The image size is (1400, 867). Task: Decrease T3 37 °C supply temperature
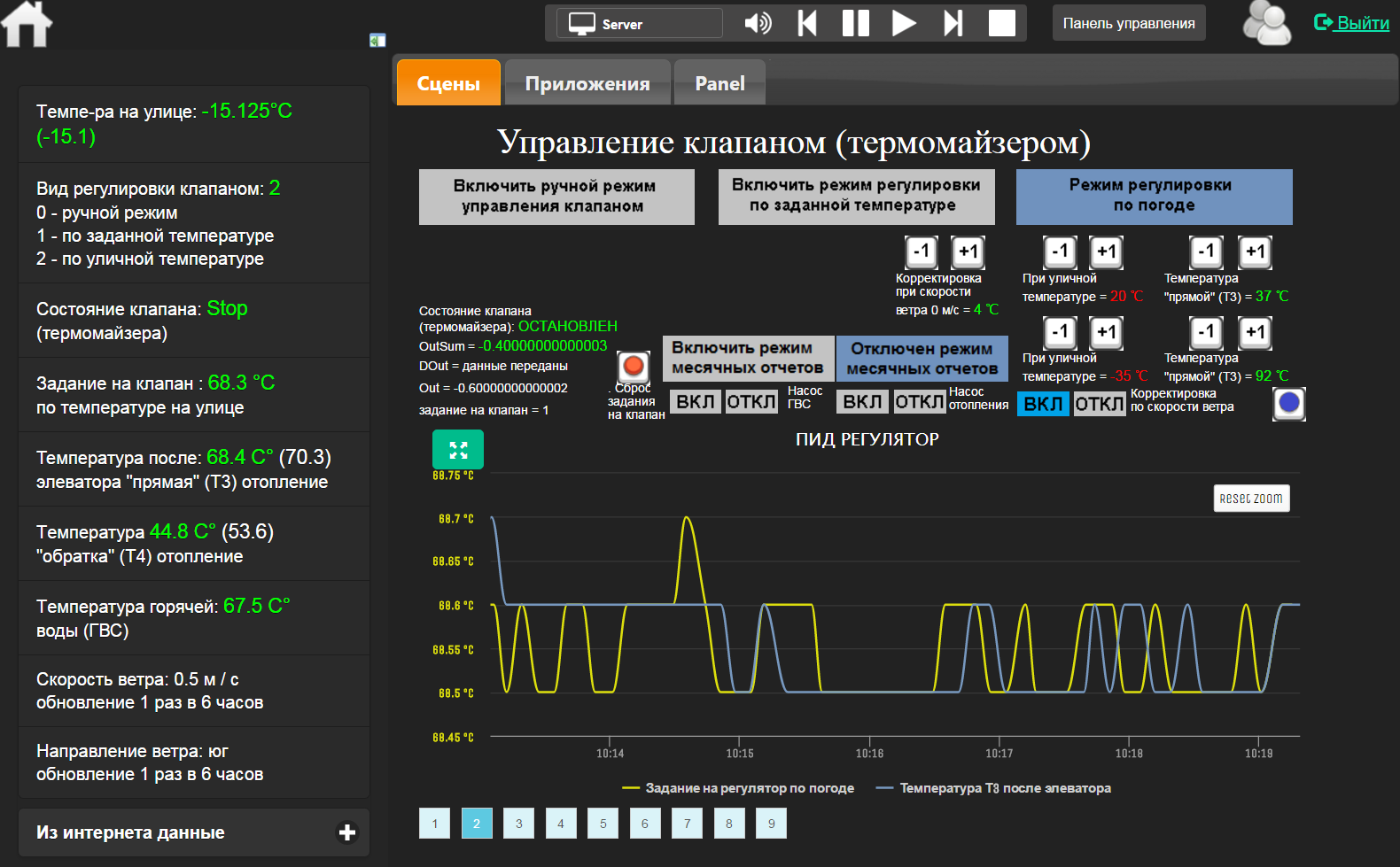pyautogui.click(x=1206, y=252)
